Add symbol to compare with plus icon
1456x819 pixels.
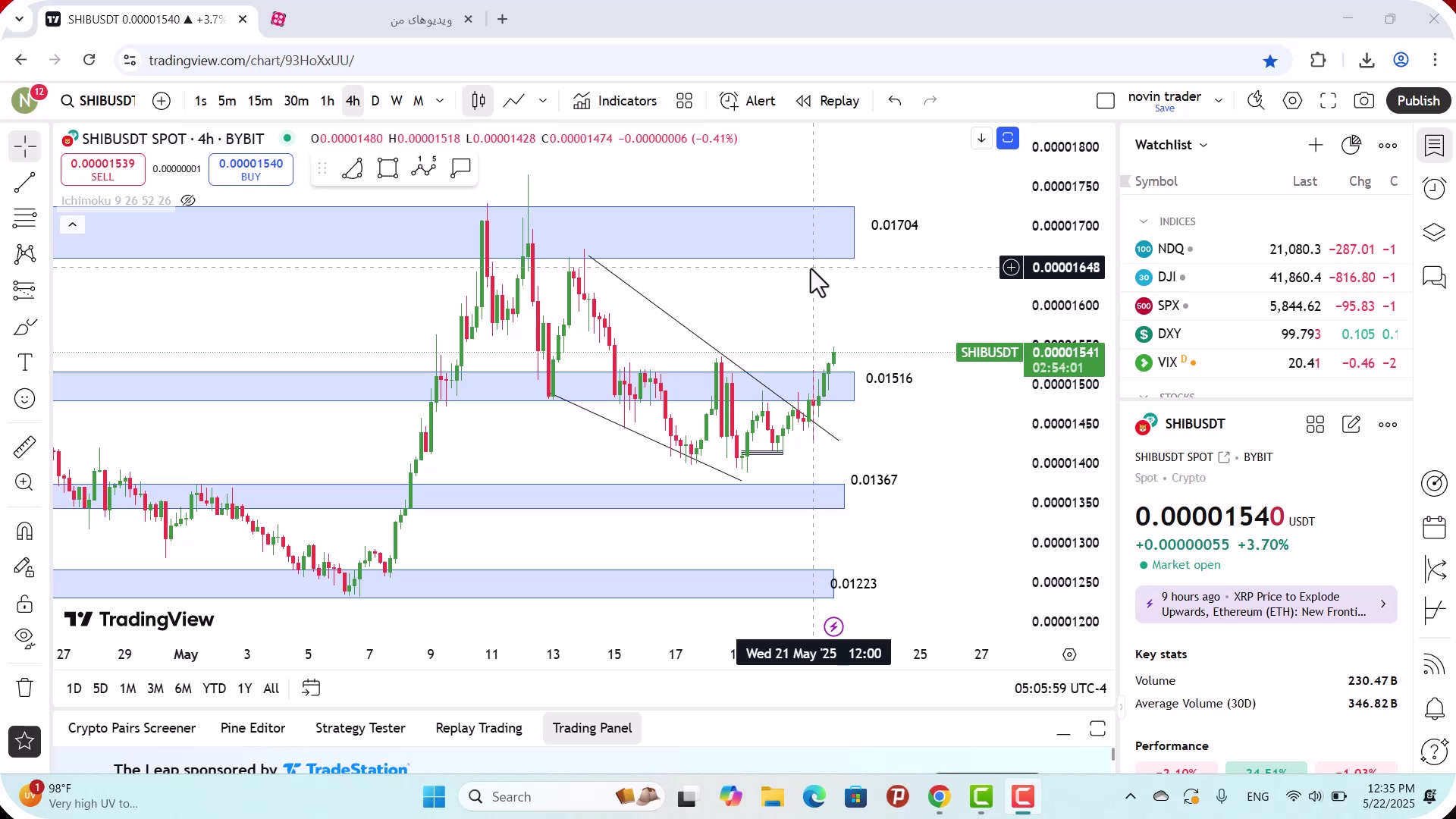coord(162,101)
